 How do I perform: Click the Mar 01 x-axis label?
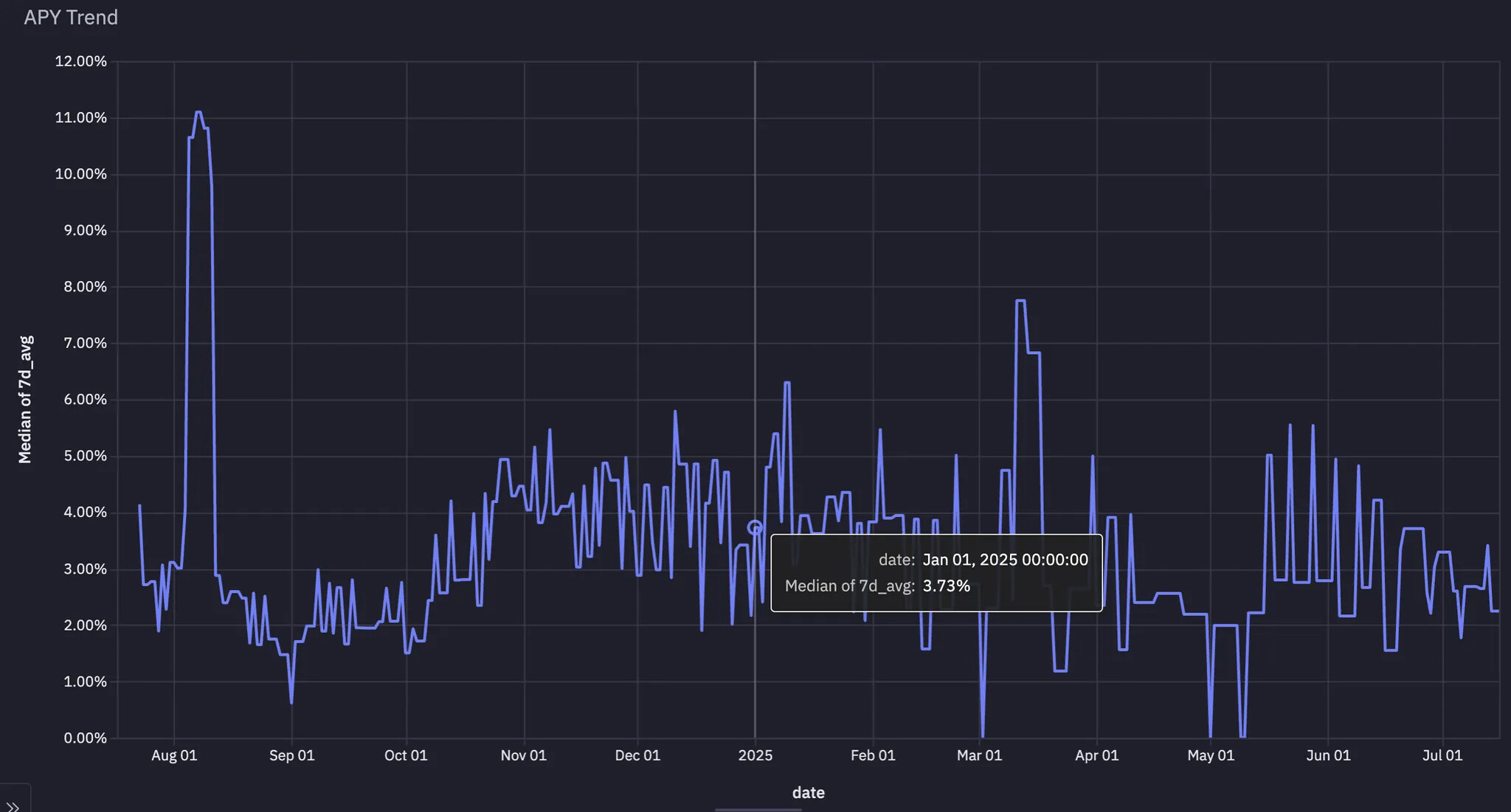click(x=979, y=756)
